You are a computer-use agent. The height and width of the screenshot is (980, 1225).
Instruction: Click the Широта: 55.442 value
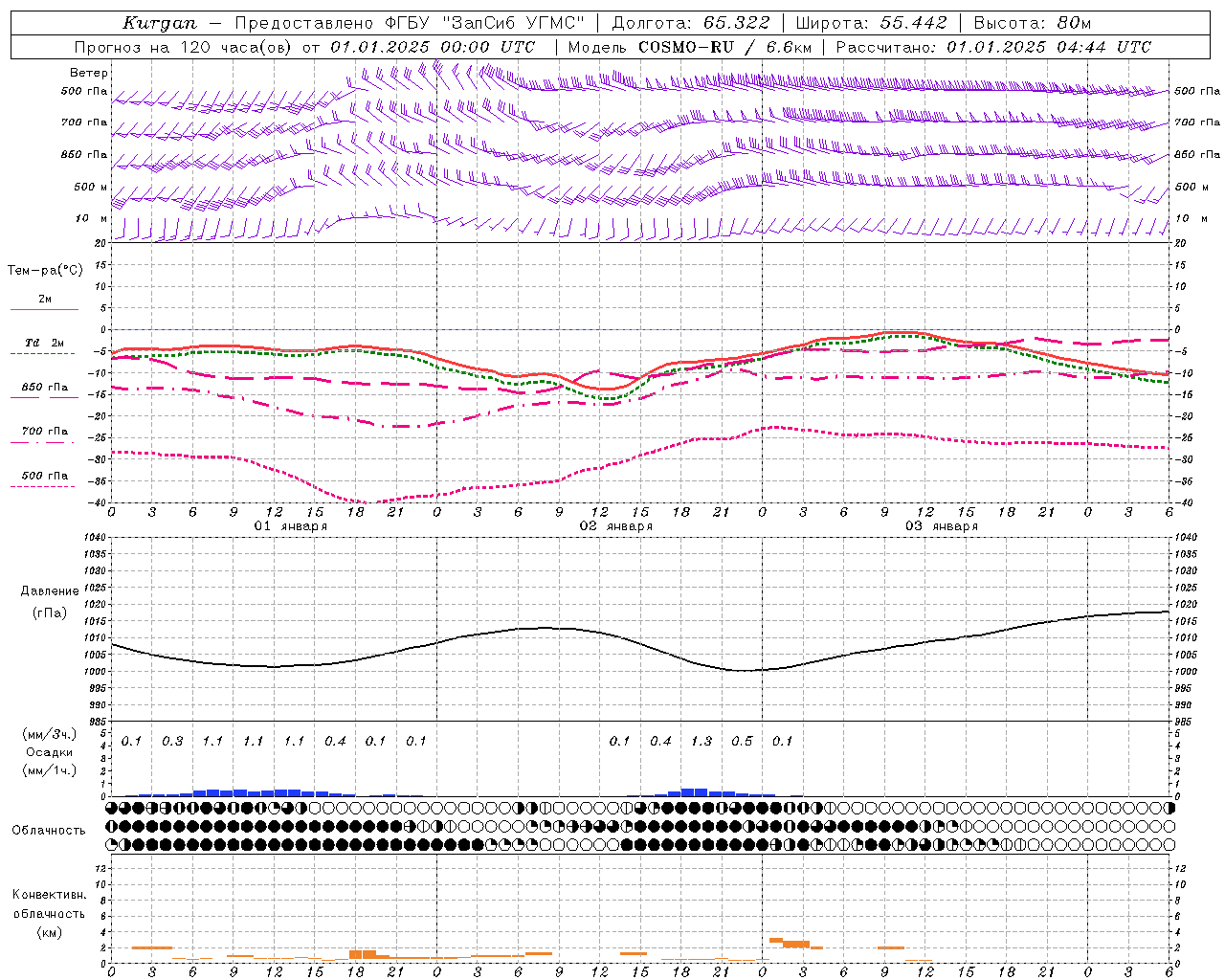pyautogui.click(x=872, y=23)
